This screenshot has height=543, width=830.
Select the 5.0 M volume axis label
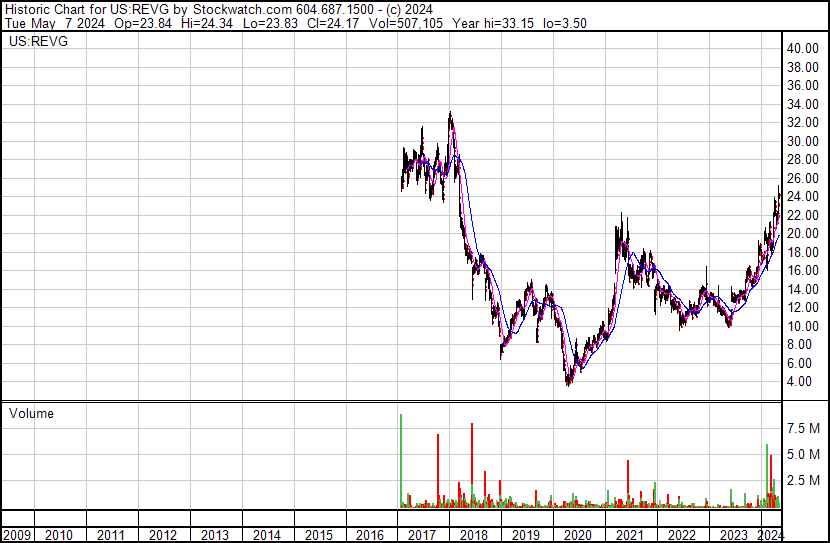(803, 454)
